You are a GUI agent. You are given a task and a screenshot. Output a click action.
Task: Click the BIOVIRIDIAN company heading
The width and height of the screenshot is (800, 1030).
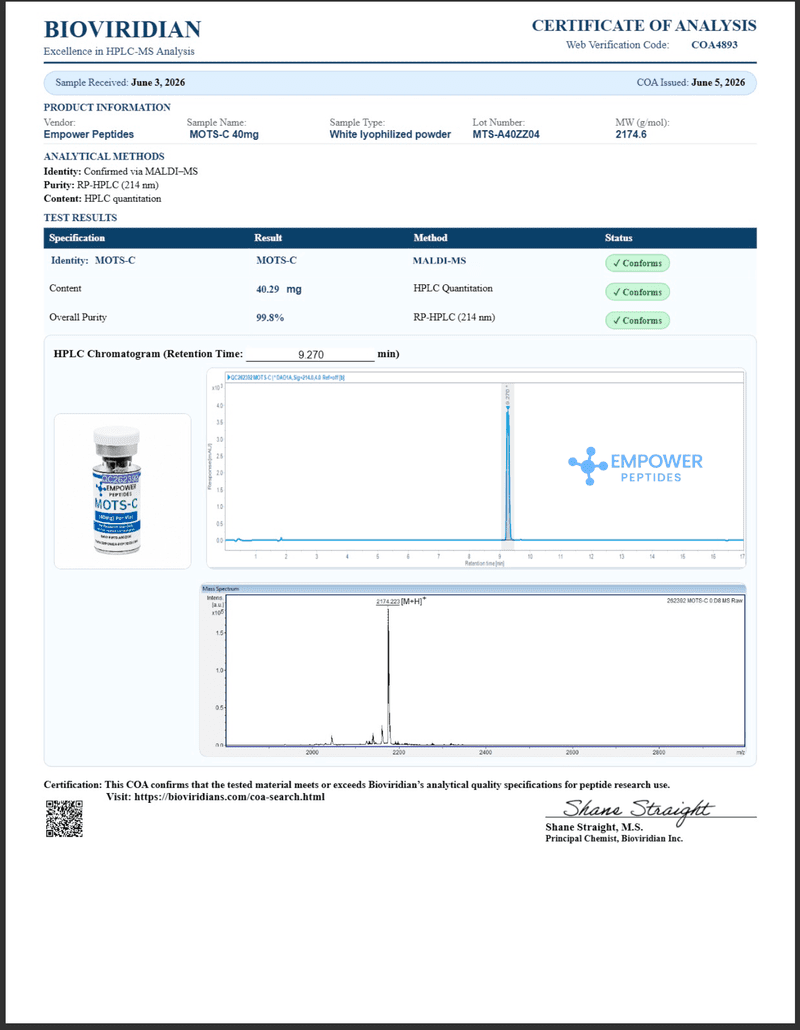[x=122, y=30]
